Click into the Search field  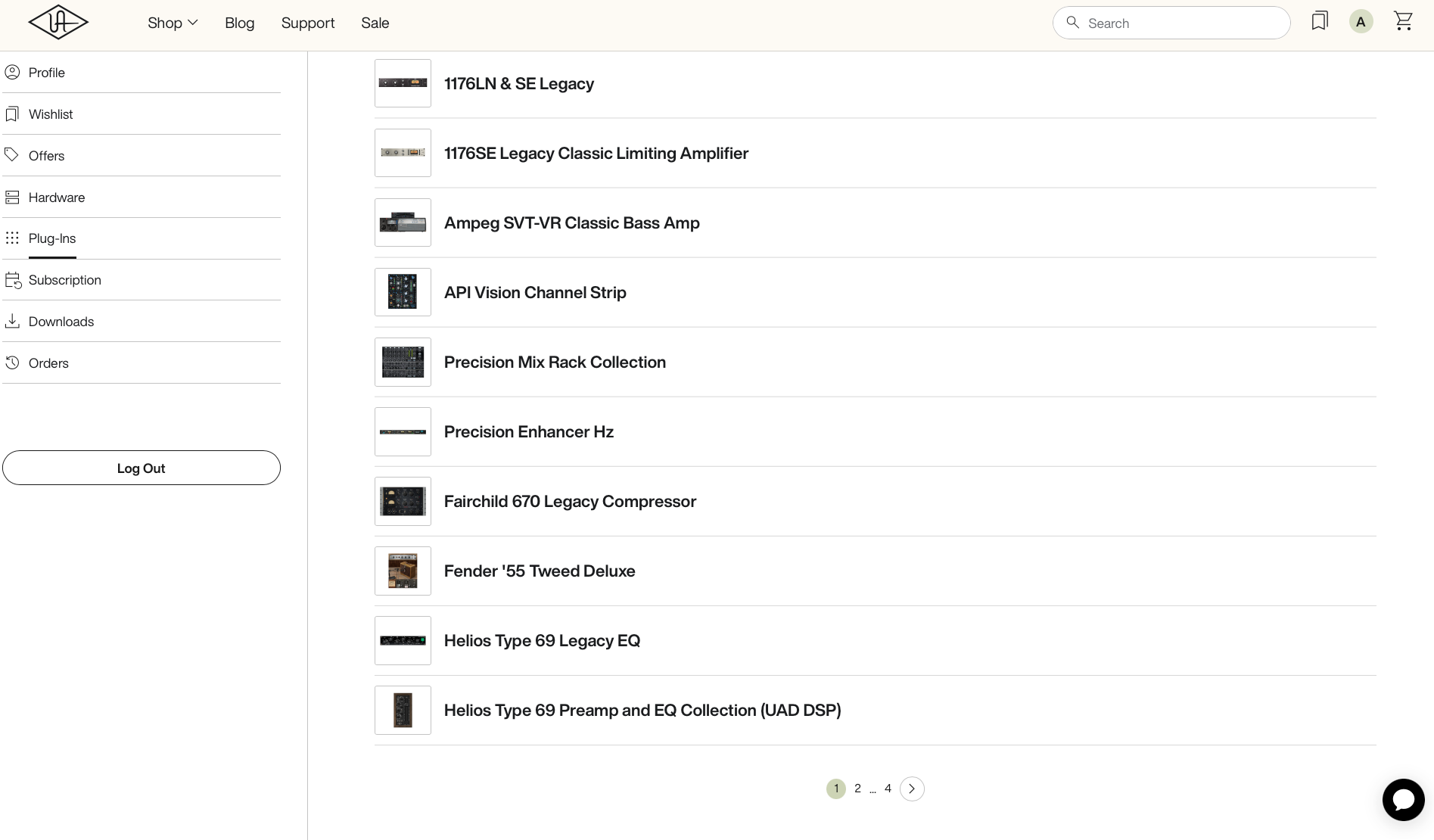pos(1180,23)
